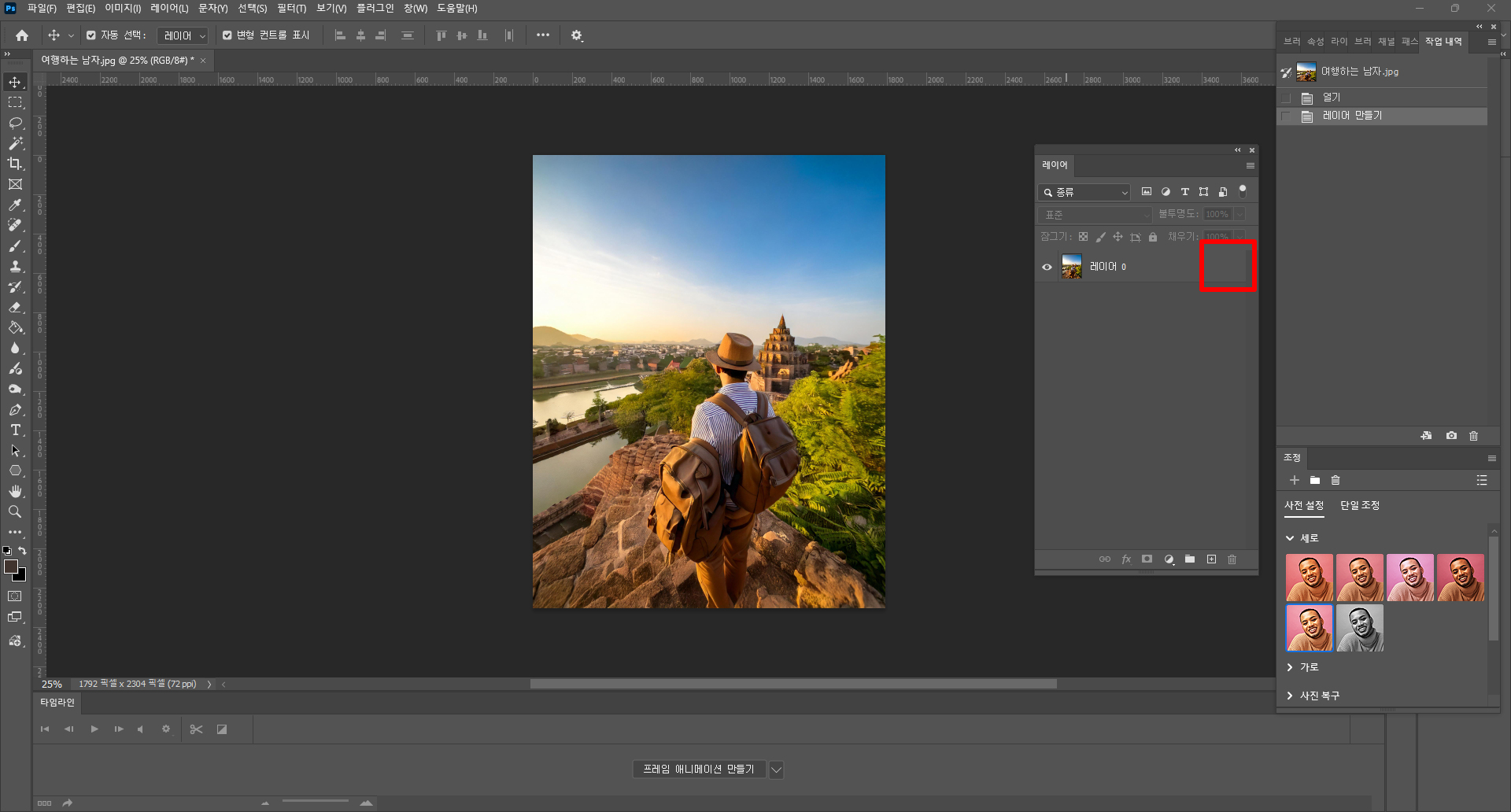Select the Eyedropper tool
The width and height of the screenshot is (1511, 812).
click(x=15, y=205)
